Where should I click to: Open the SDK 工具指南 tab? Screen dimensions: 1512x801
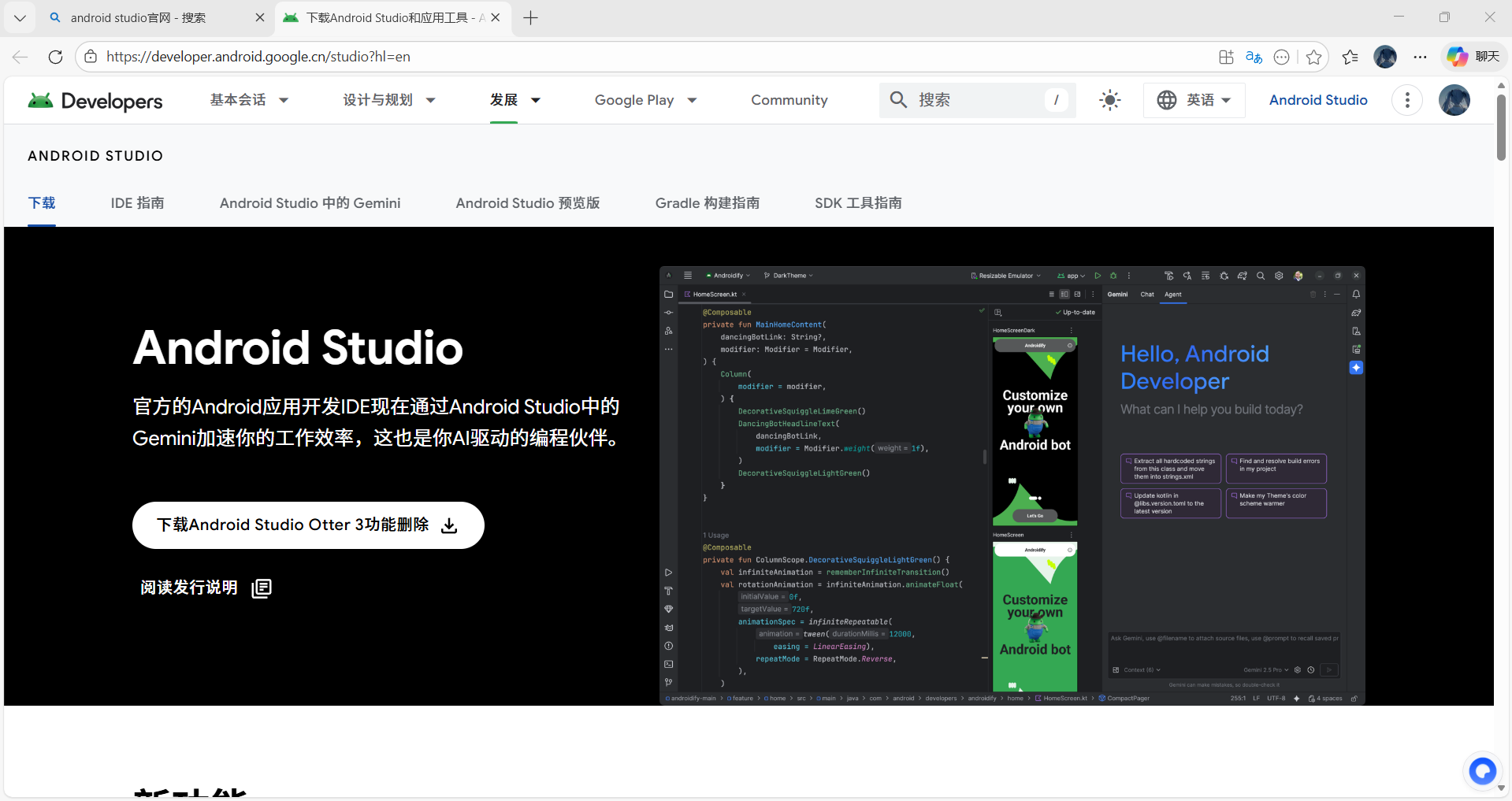[x=858, y=203]
